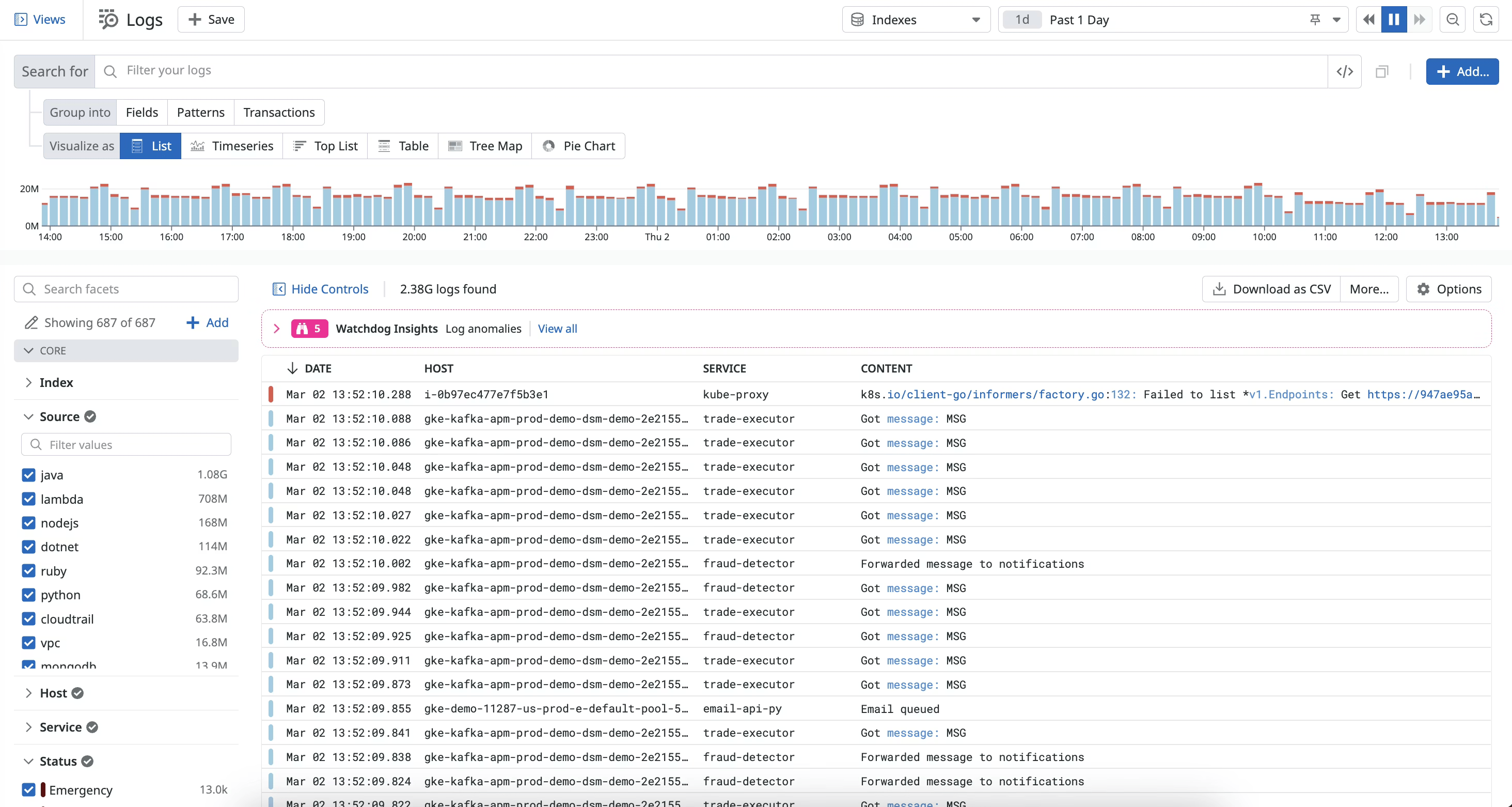Copy the current query

coord(1382,71)
